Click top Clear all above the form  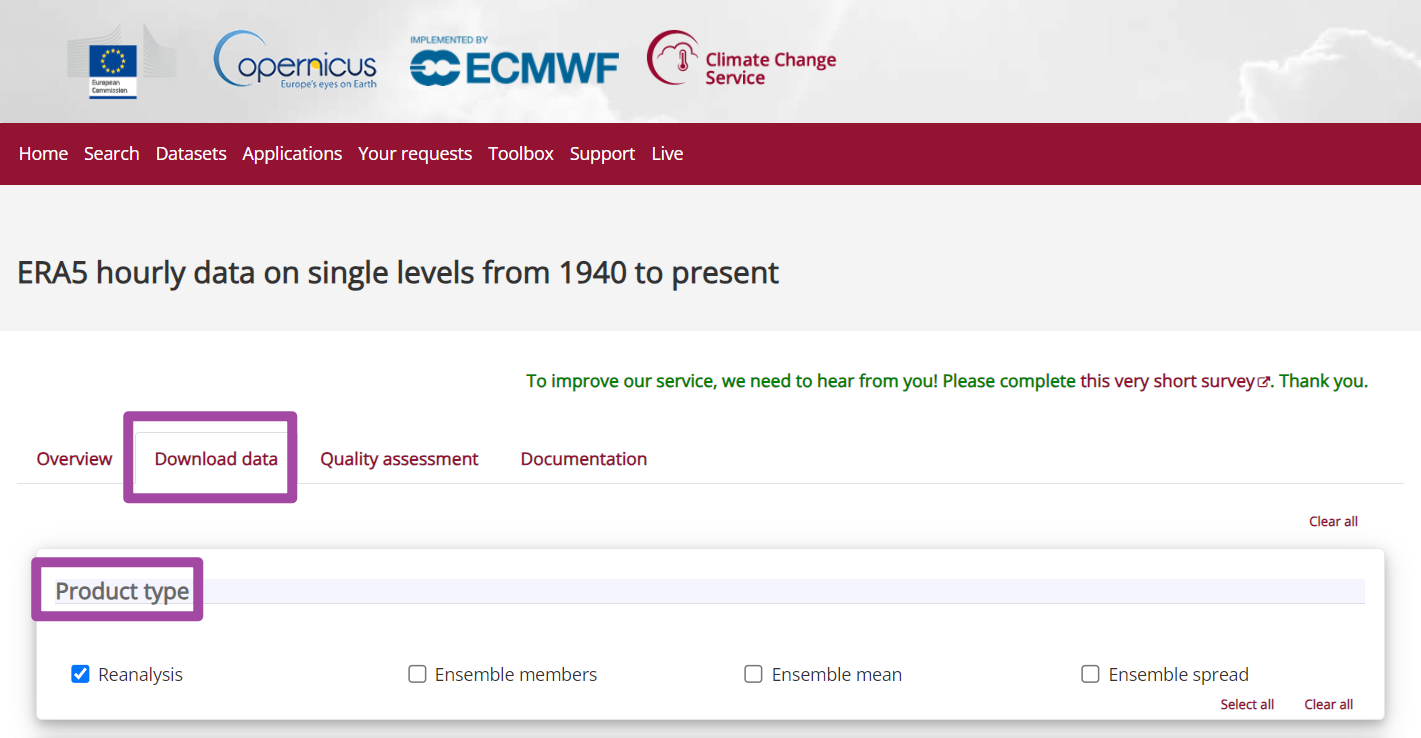1334,521
